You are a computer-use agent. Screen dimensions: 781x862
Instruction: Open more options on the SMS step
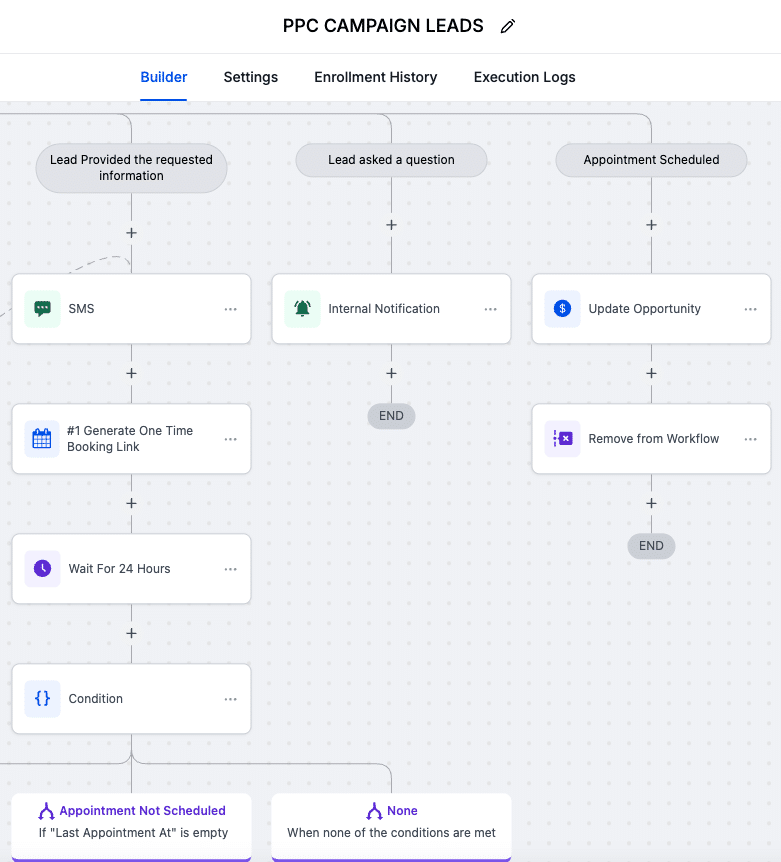pos(231,309)
